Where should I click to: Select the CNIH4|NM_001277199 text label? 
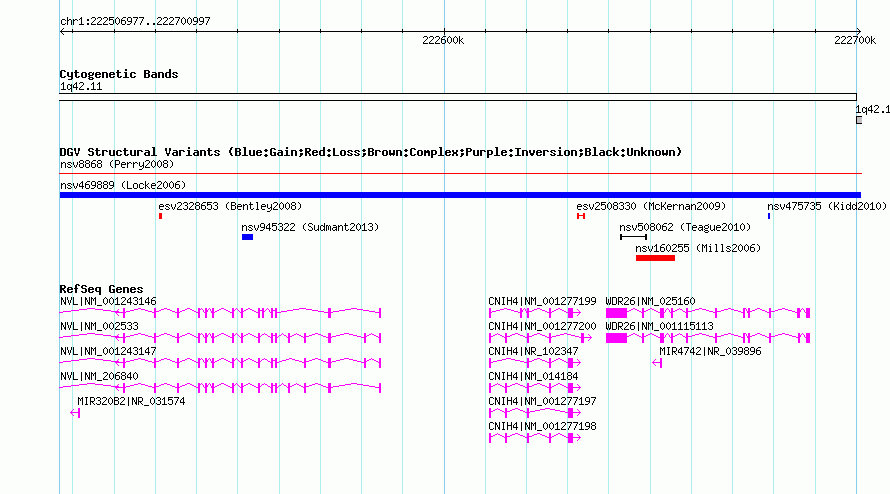(542, 301)
